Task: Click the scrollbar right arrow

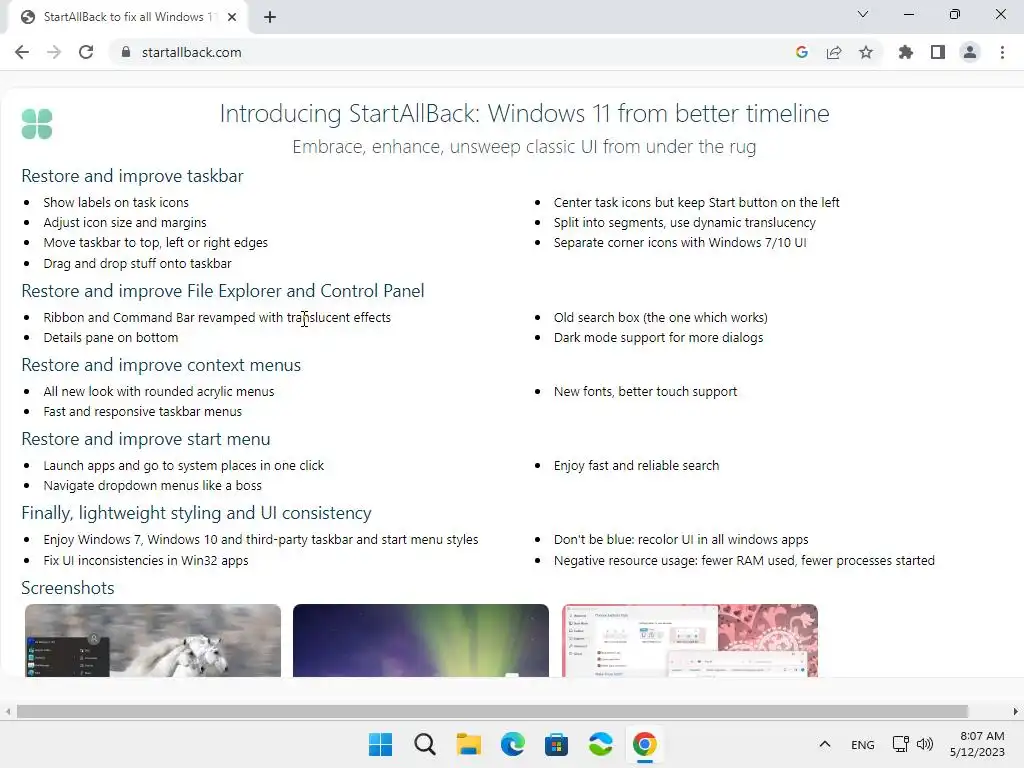Action: pyautogui.click(x=1016, y=711)
